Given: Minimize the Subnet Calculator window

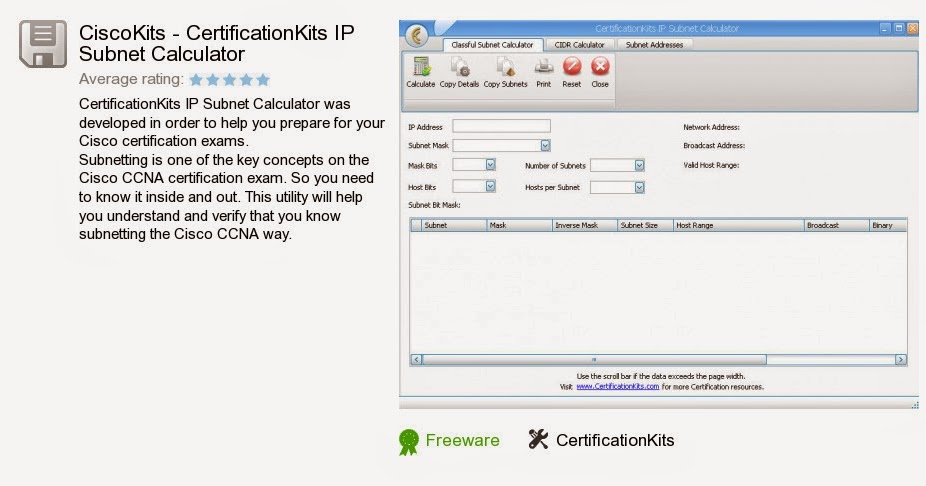Looking at the screenshot, I should [885, 28].
